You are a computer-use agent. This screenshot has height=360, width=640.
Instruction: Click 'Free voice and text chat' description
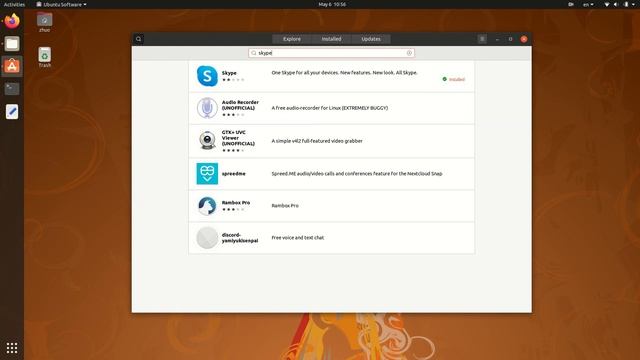coord(298,238)
